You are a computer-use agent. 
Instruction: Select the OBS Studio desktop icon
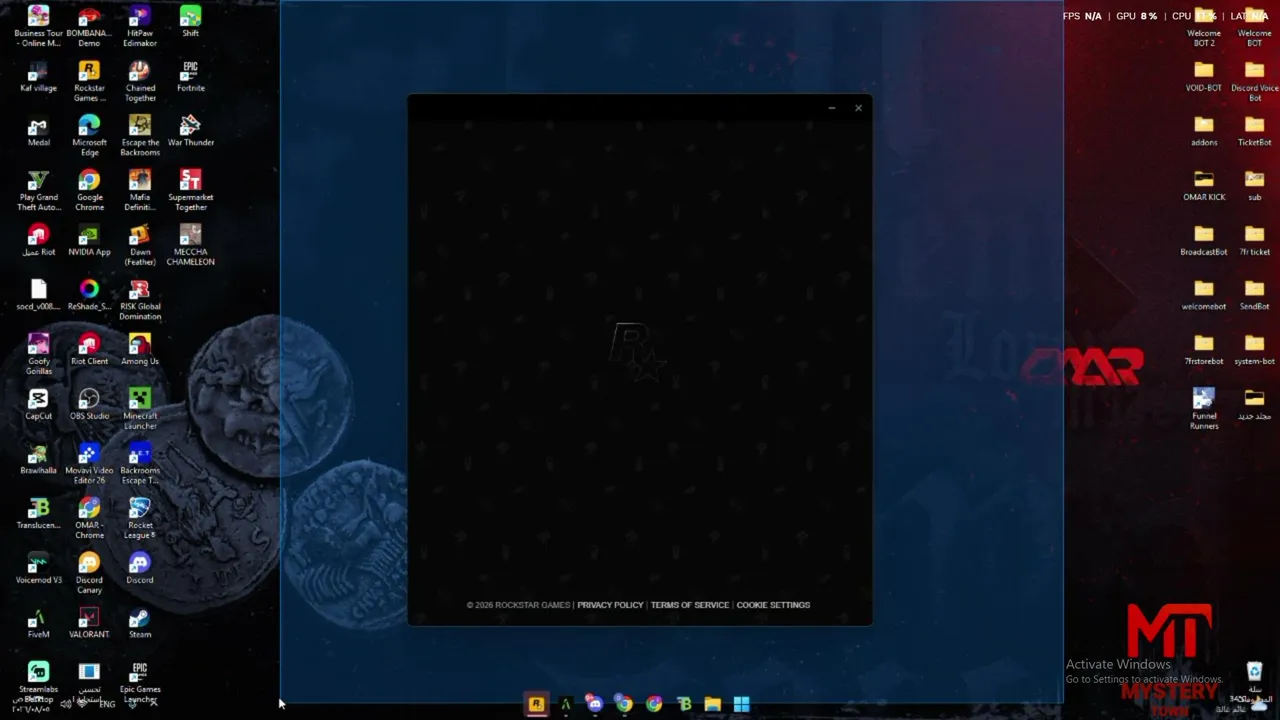click(89, 405)
